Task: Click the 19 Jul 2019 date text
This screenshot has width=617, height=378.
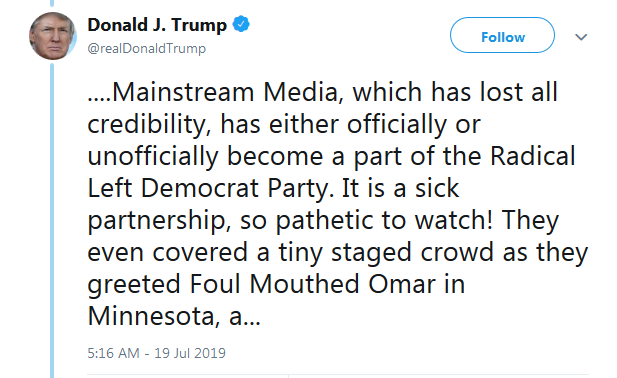Action: click(190, 353)
